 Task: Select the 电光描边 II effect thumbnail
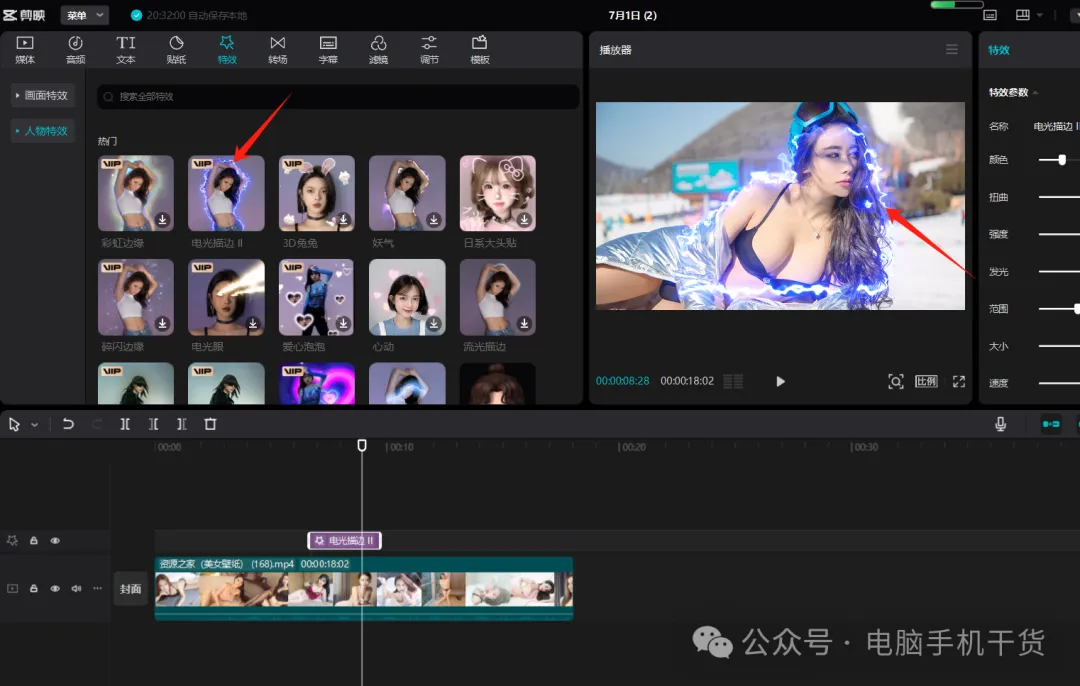point(226,193)
